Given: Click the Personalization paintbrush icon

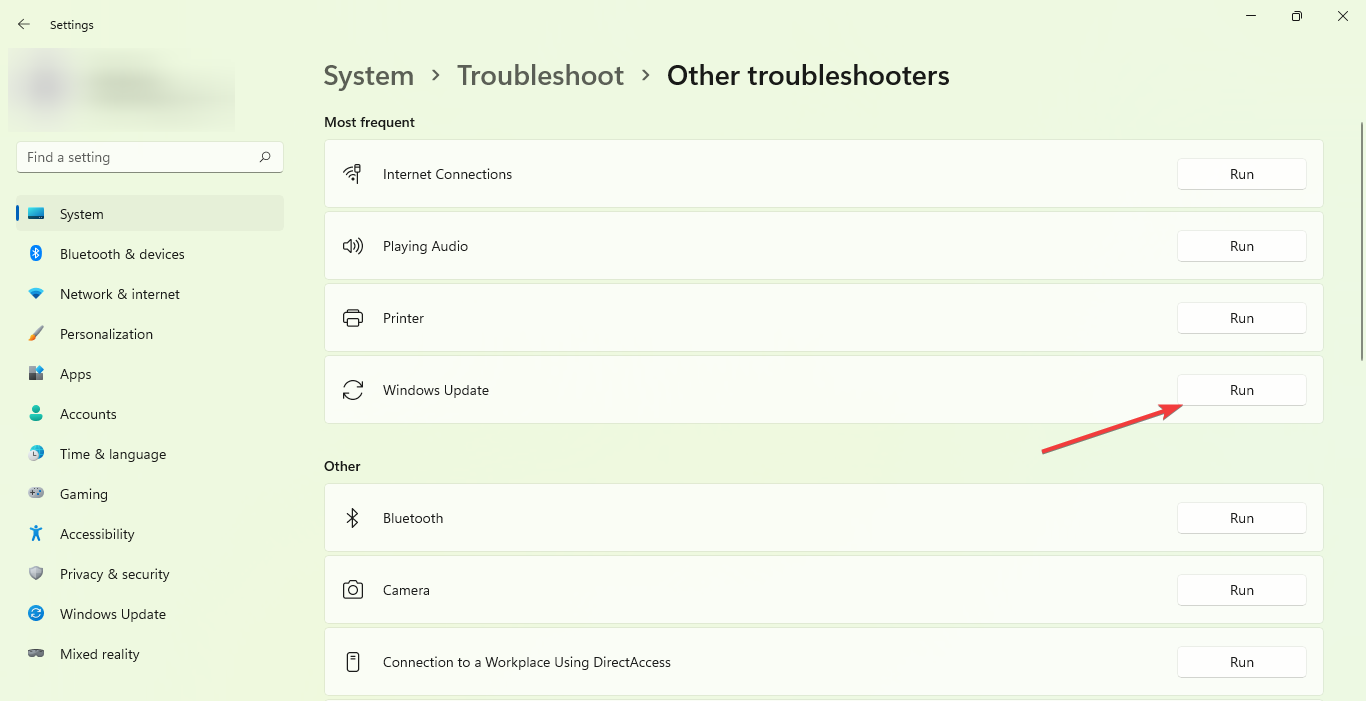Looking at the screenshot, I should click(36, 334).
